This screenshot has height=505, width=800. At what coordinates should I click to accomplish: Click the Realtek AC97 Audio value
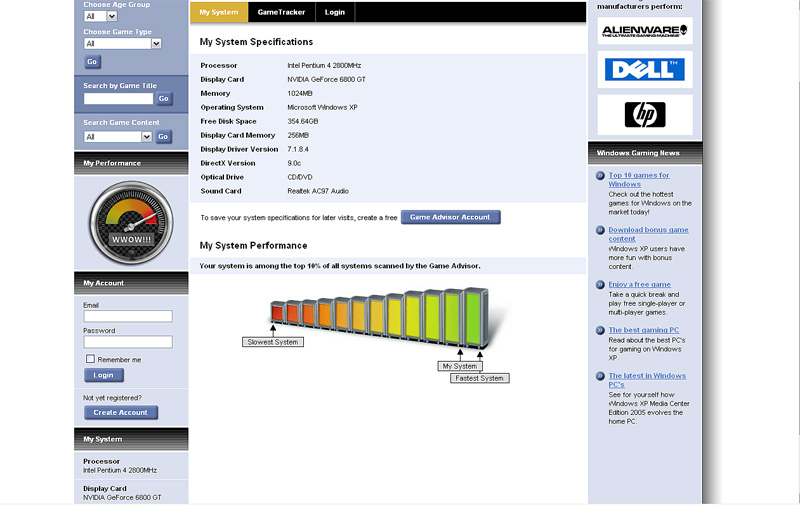point(318,191)
